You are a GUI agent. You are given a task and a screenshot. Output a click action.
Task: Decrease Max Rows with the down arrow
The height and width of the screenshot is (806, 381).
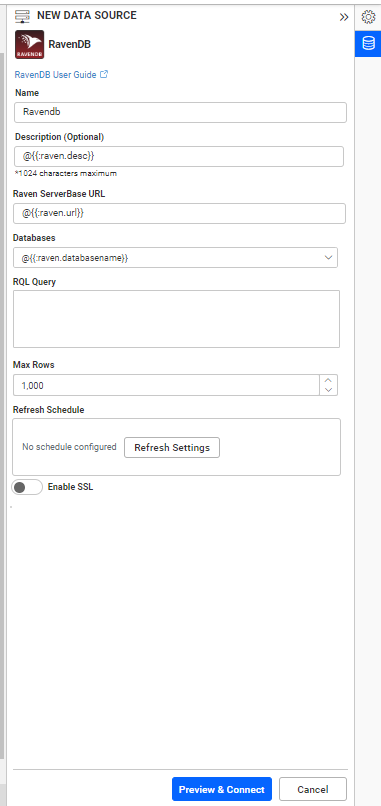329,390
